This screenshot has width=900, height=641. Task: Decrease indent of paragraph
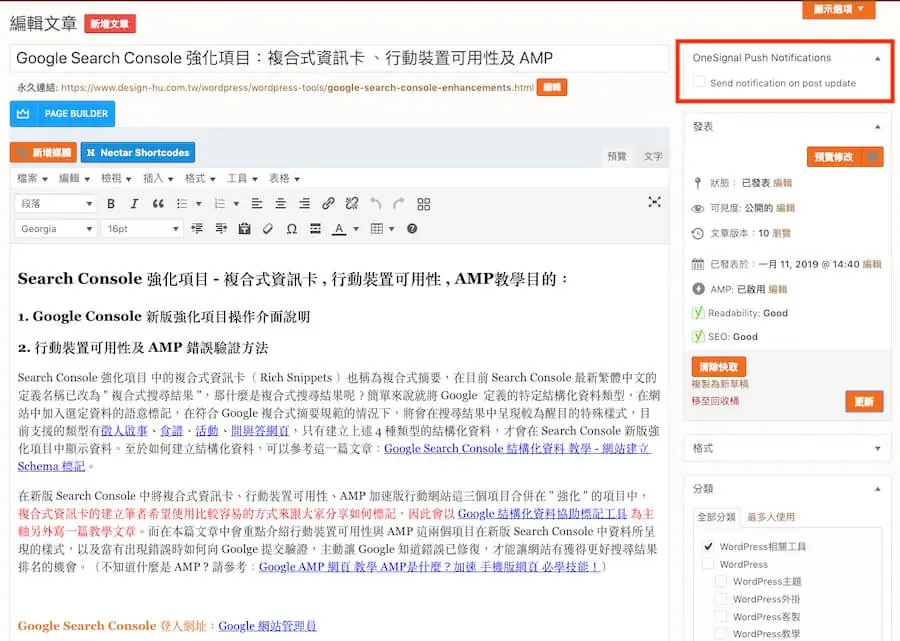pos(197,229)
